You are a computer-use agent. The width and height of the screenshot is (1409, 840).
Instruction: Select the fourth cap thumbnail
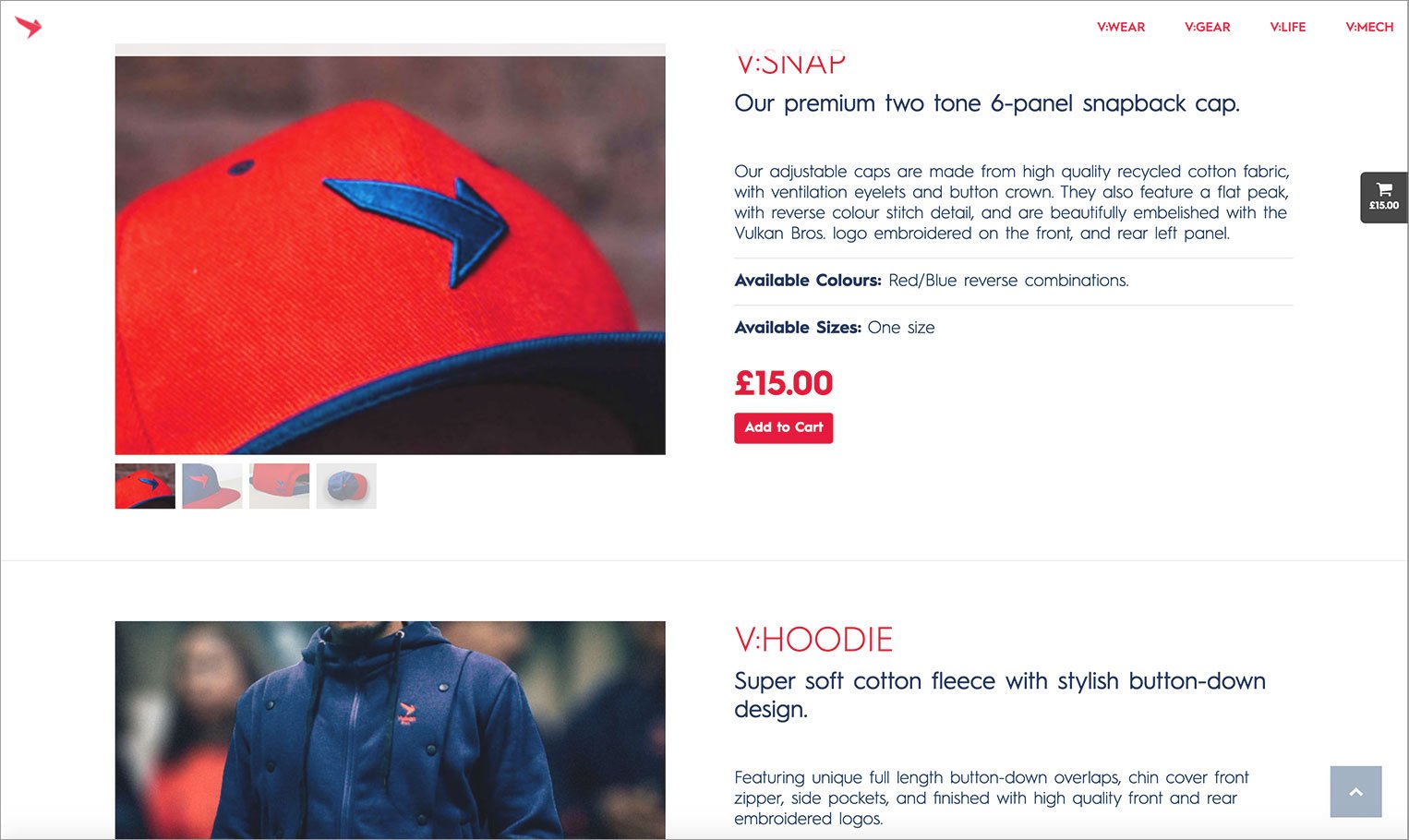pyautogui.click(x=346, y=486)
